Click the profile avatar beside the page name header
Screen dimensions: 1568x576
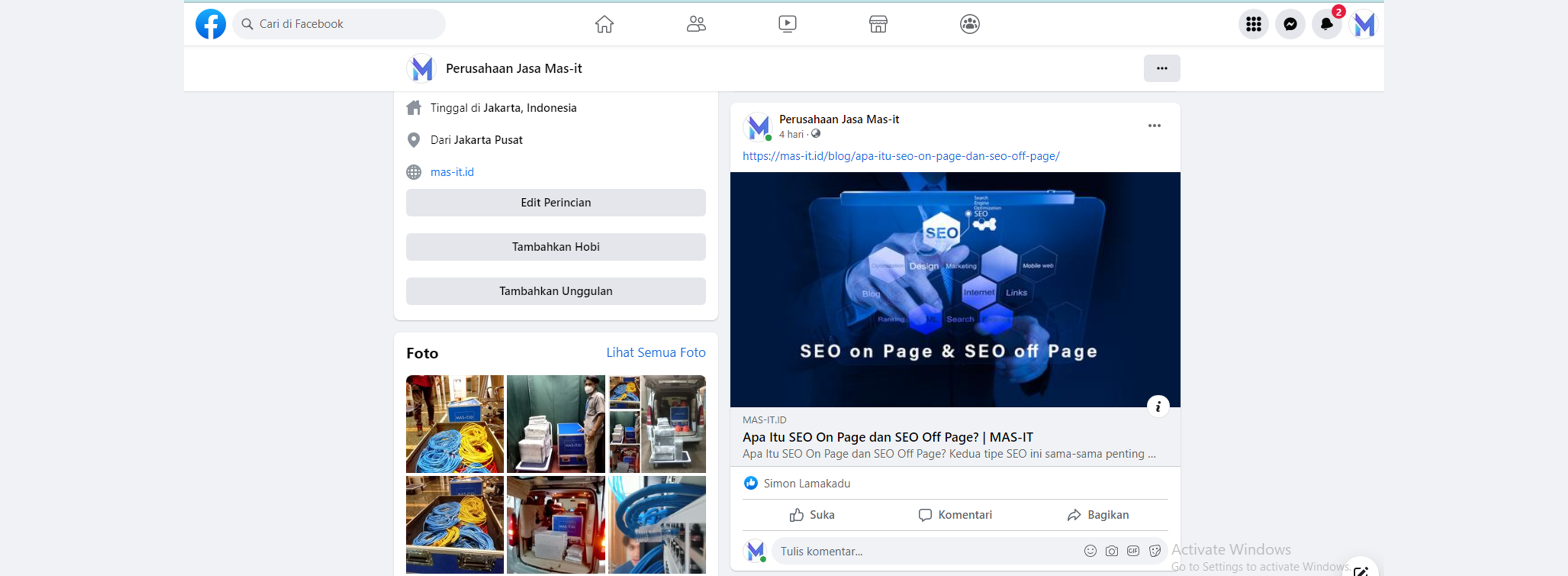421,68
